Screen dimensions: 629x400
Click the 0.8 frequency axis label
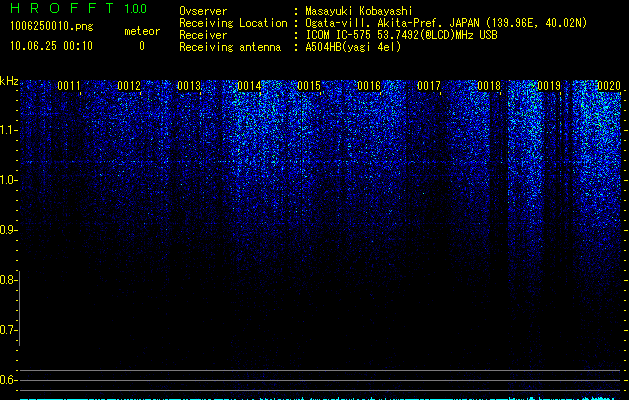click(x=8, y=280)
